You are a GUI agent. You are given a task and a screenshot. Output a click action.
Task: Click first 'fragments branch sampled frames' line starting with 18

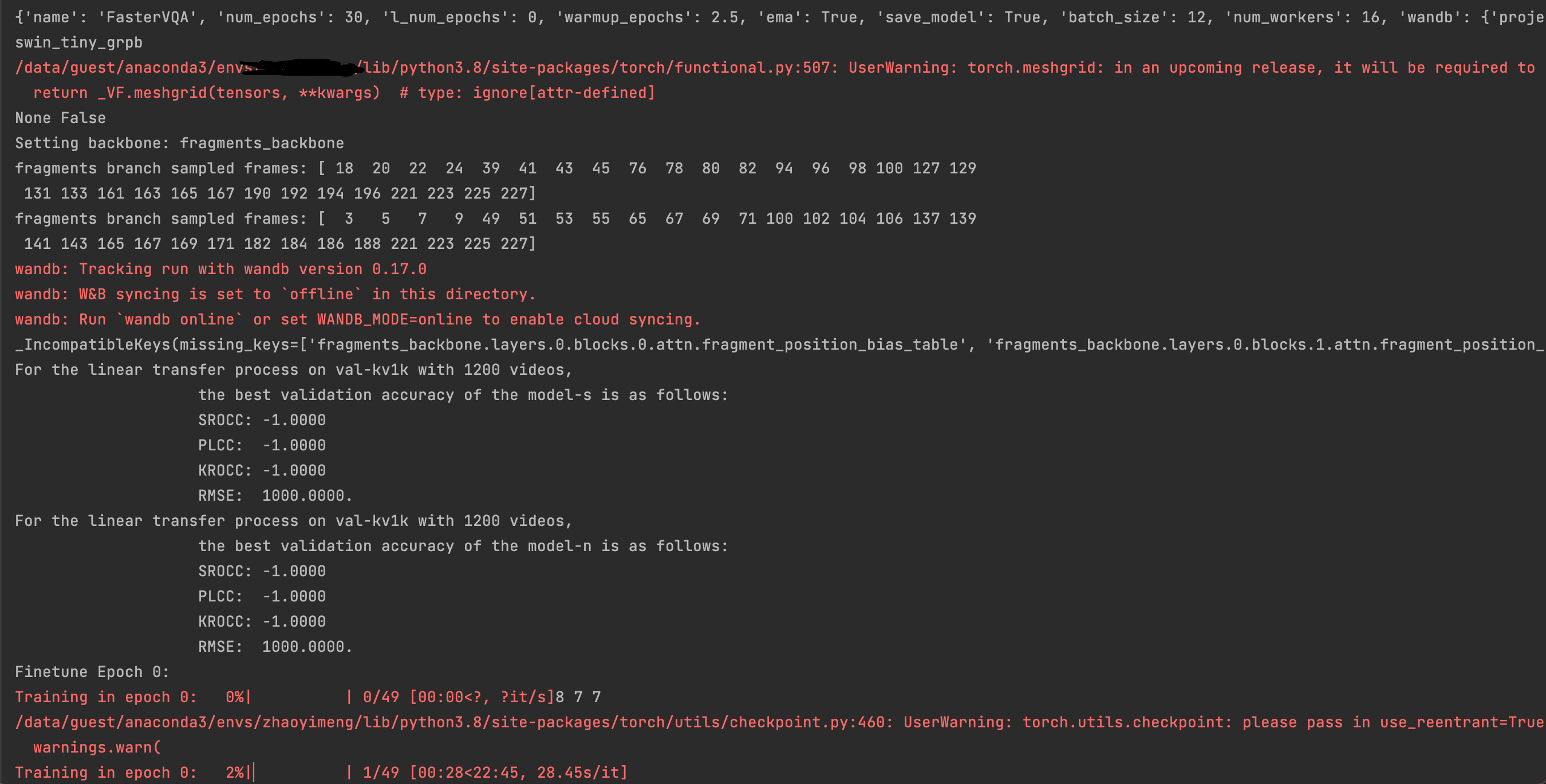point(496,169)
